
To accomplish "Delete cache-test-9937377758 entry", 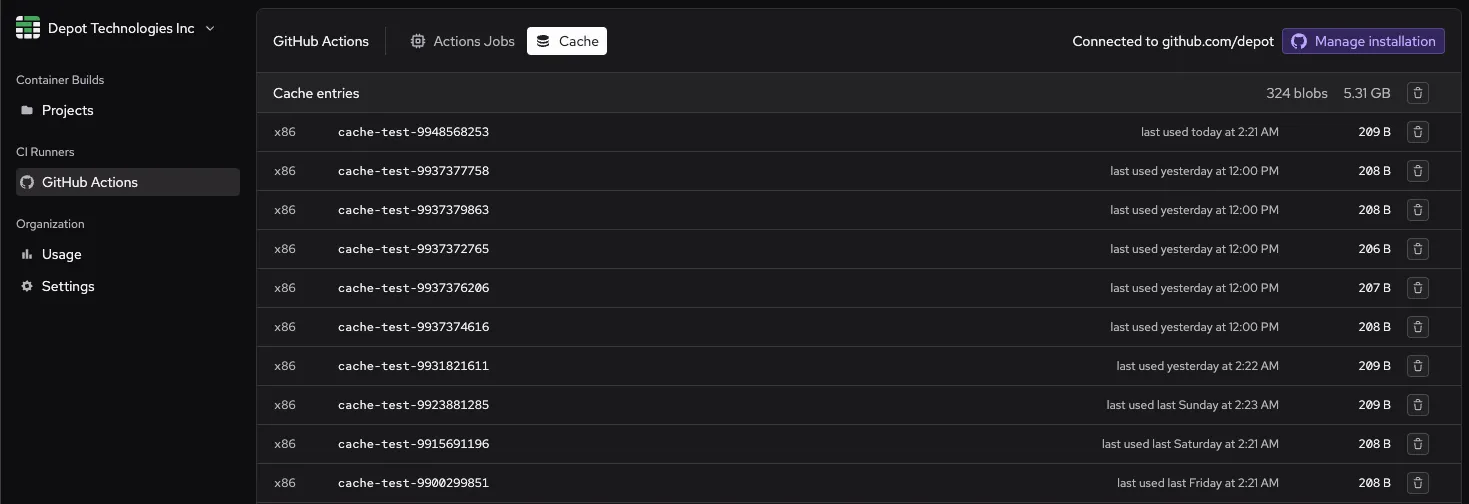I will point(1417,171).
